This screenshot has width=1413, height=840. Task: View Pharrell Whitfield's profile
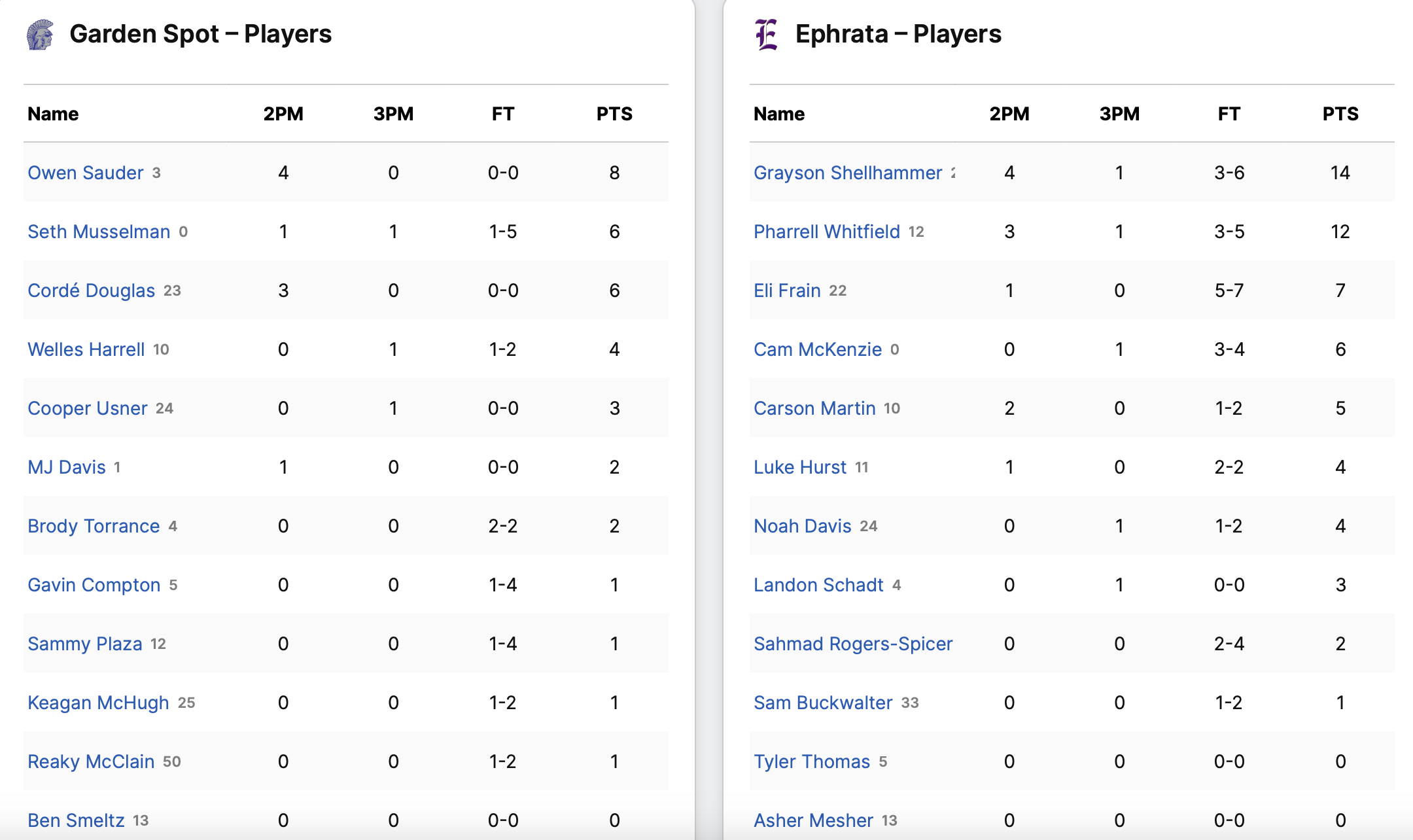click(826, 232)
